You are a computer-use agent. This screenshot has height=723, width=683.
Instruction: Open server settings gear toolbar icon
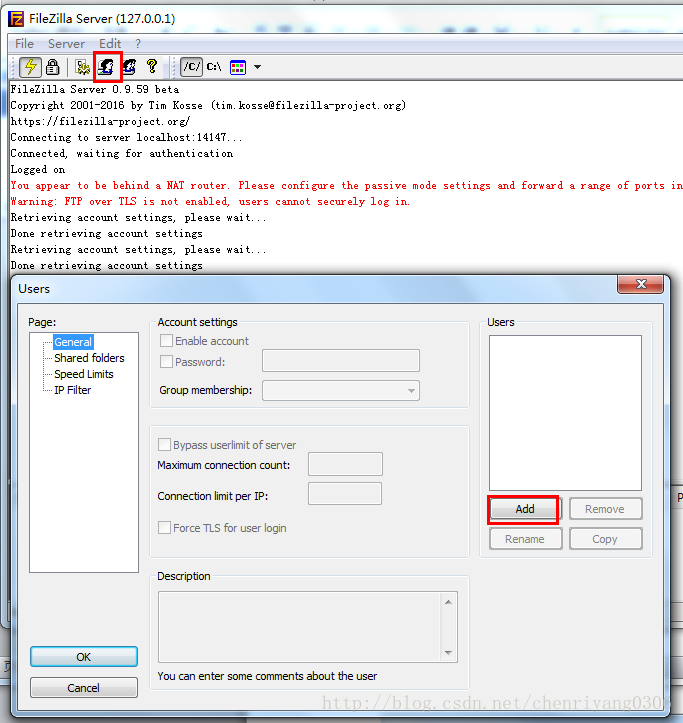point(83,67)
